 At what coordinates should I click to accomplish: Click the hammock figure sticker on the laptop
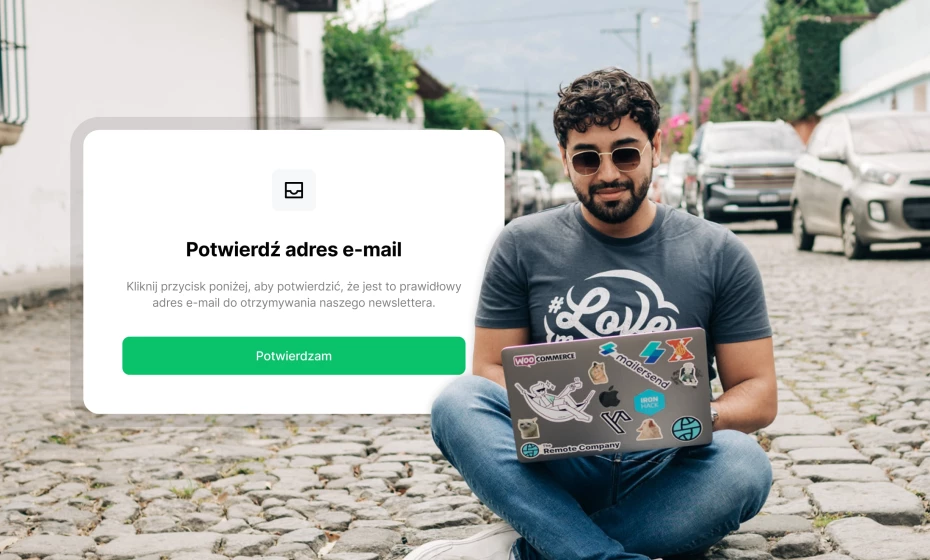(554, 400)
